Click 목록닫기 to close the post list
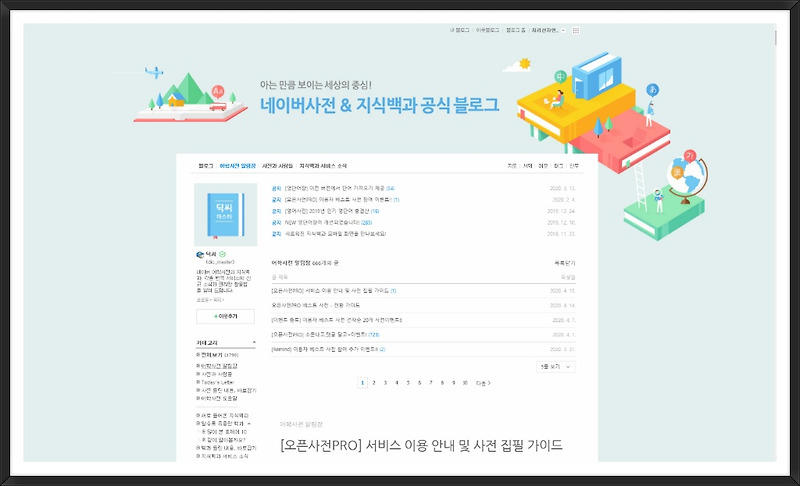The width and height of the screenshot is (800, 486). [565, 263]
